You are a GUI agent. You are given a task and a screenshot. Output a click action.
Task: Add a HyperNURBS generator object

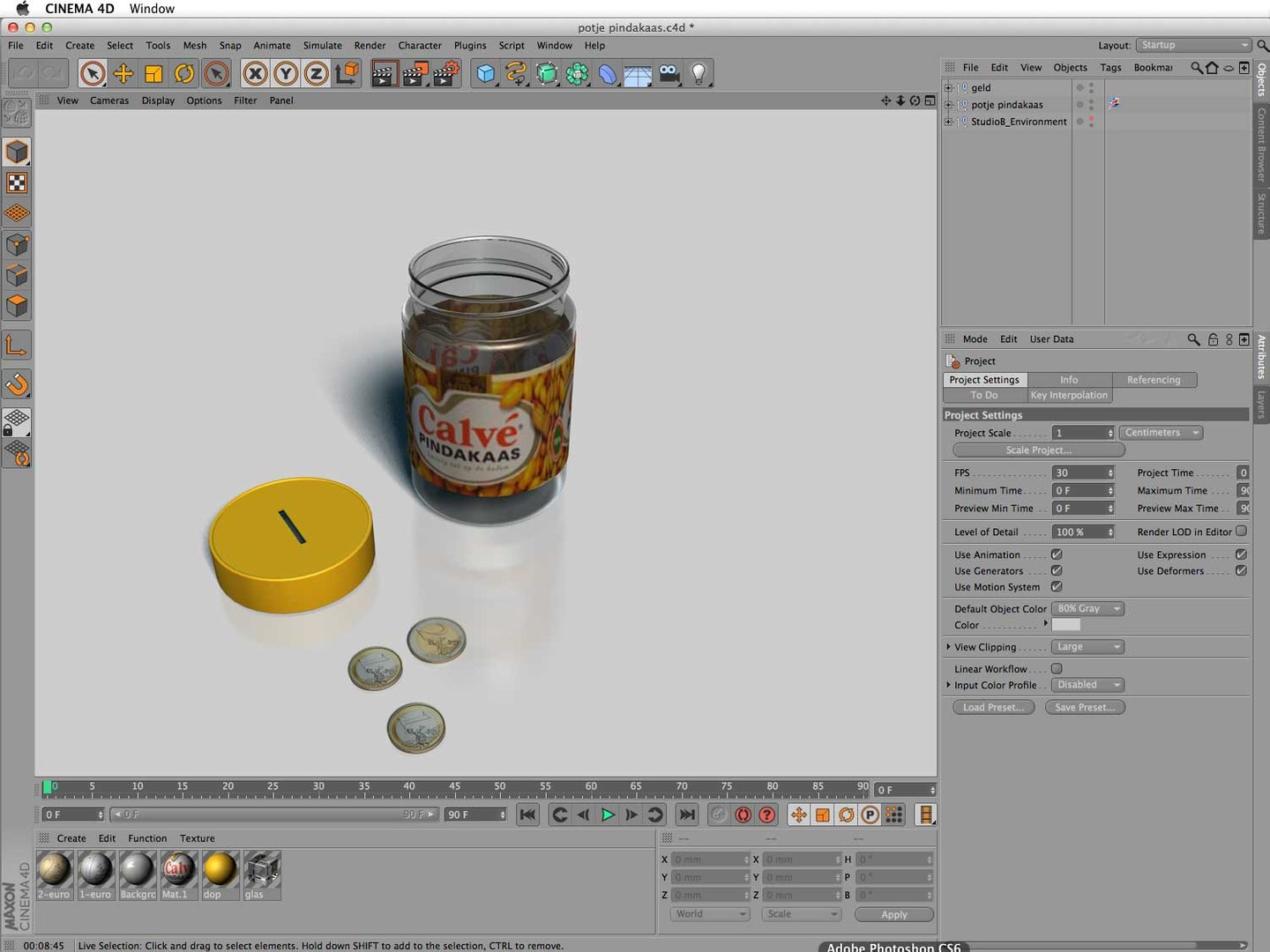click(547, 74)
